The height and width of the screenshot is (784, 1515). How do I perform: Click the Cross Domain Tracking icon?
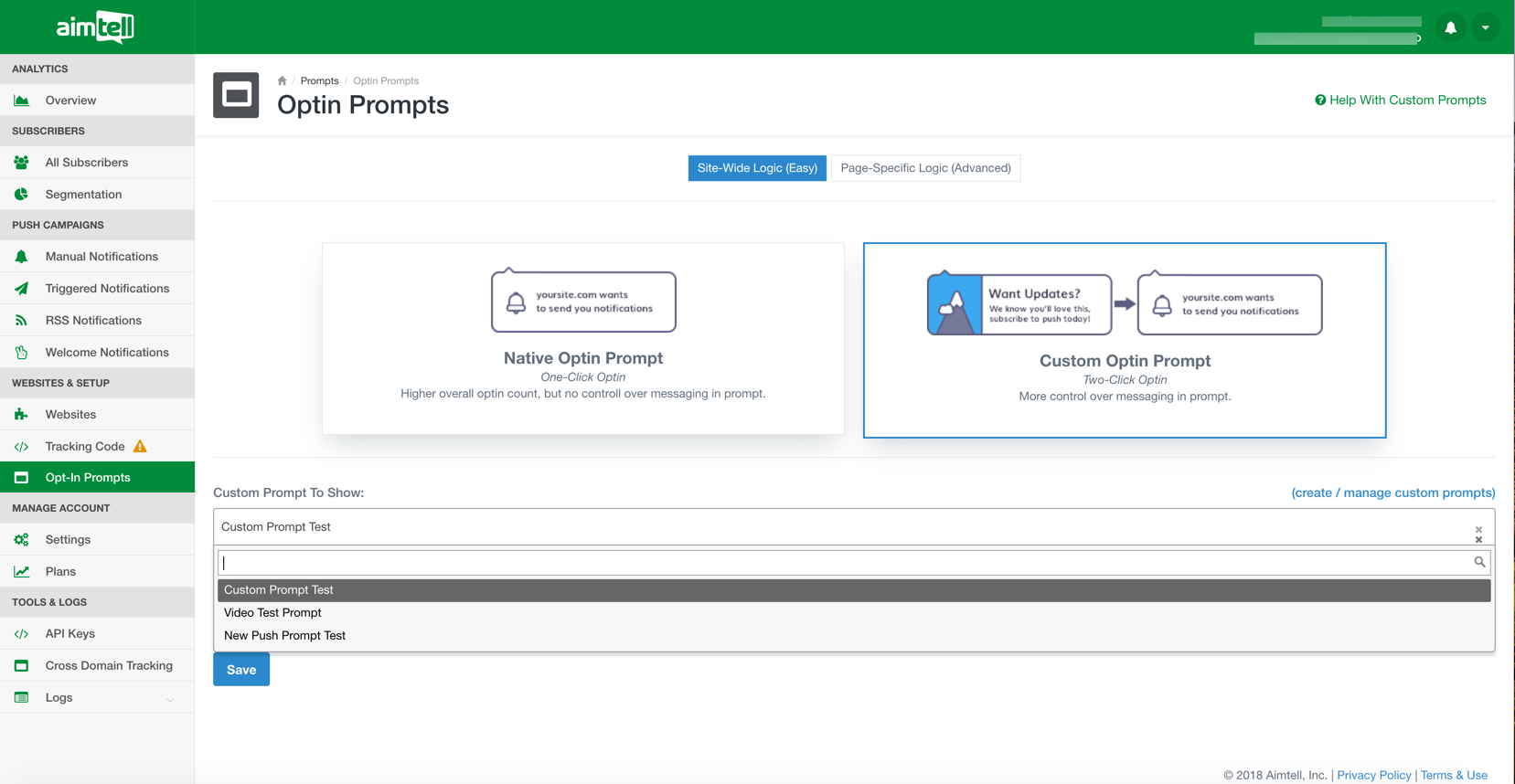21,666
